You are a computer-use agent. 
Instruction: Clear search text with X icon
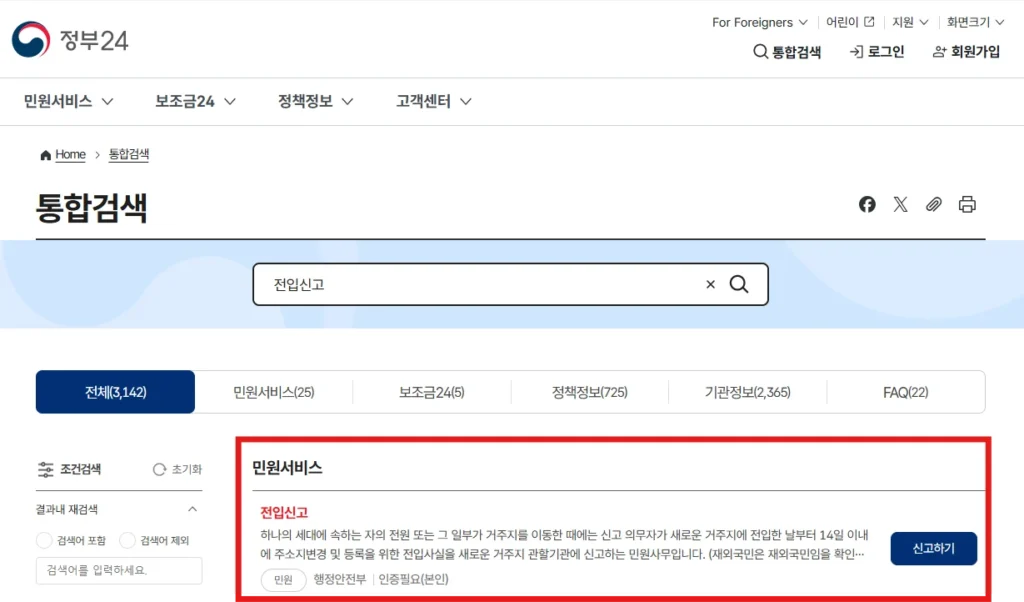coord(711,284)
